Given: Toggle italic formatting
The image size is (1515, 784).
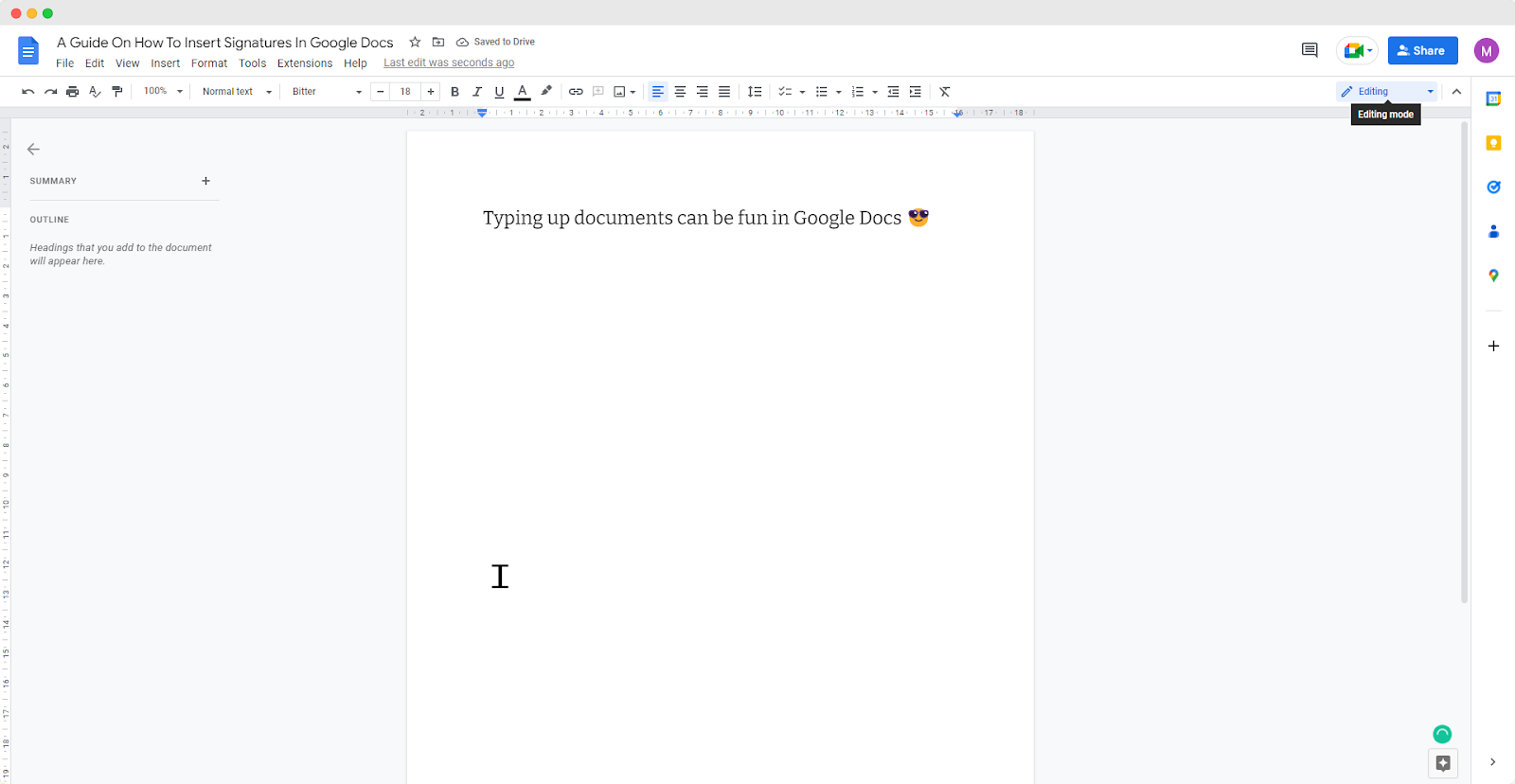Looking at the screenshot, I should tap(477, 92).
